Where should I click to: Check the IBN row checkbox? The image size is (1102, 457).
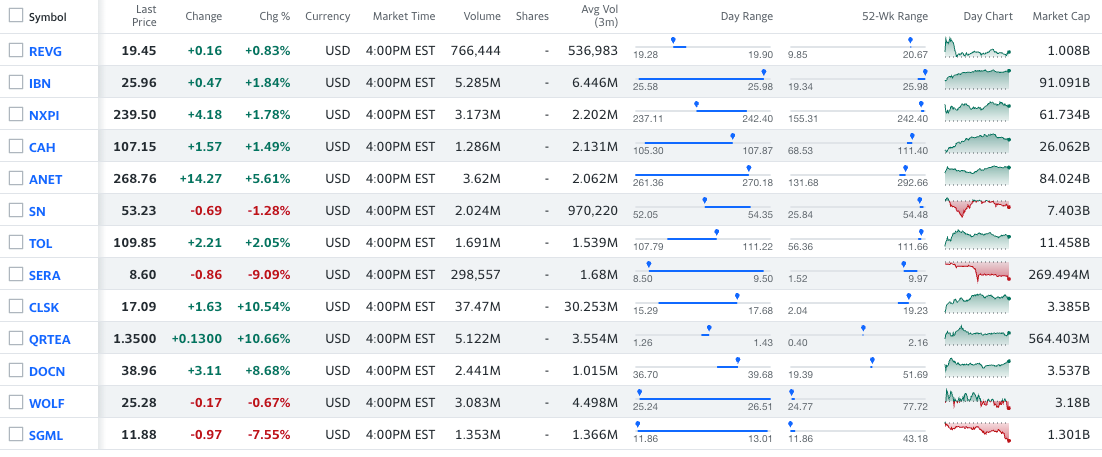15,82
